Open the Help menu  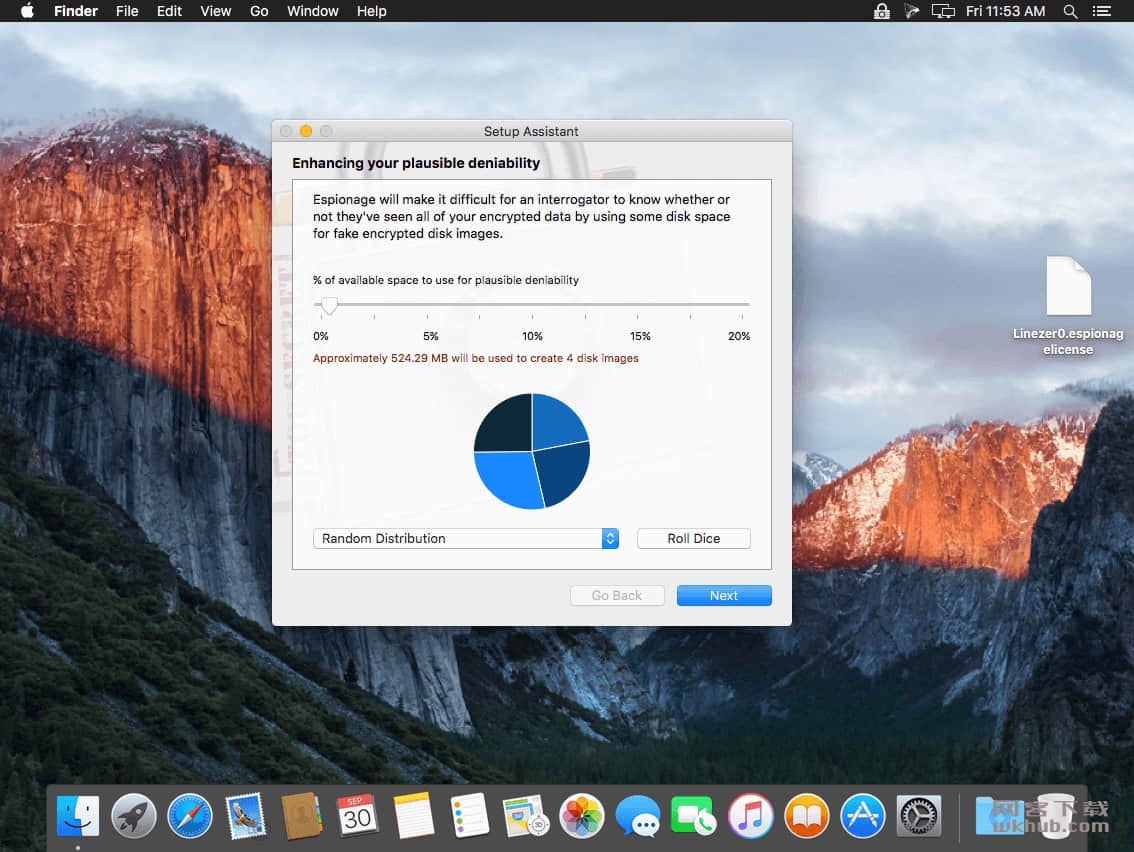tap(372, 11)
